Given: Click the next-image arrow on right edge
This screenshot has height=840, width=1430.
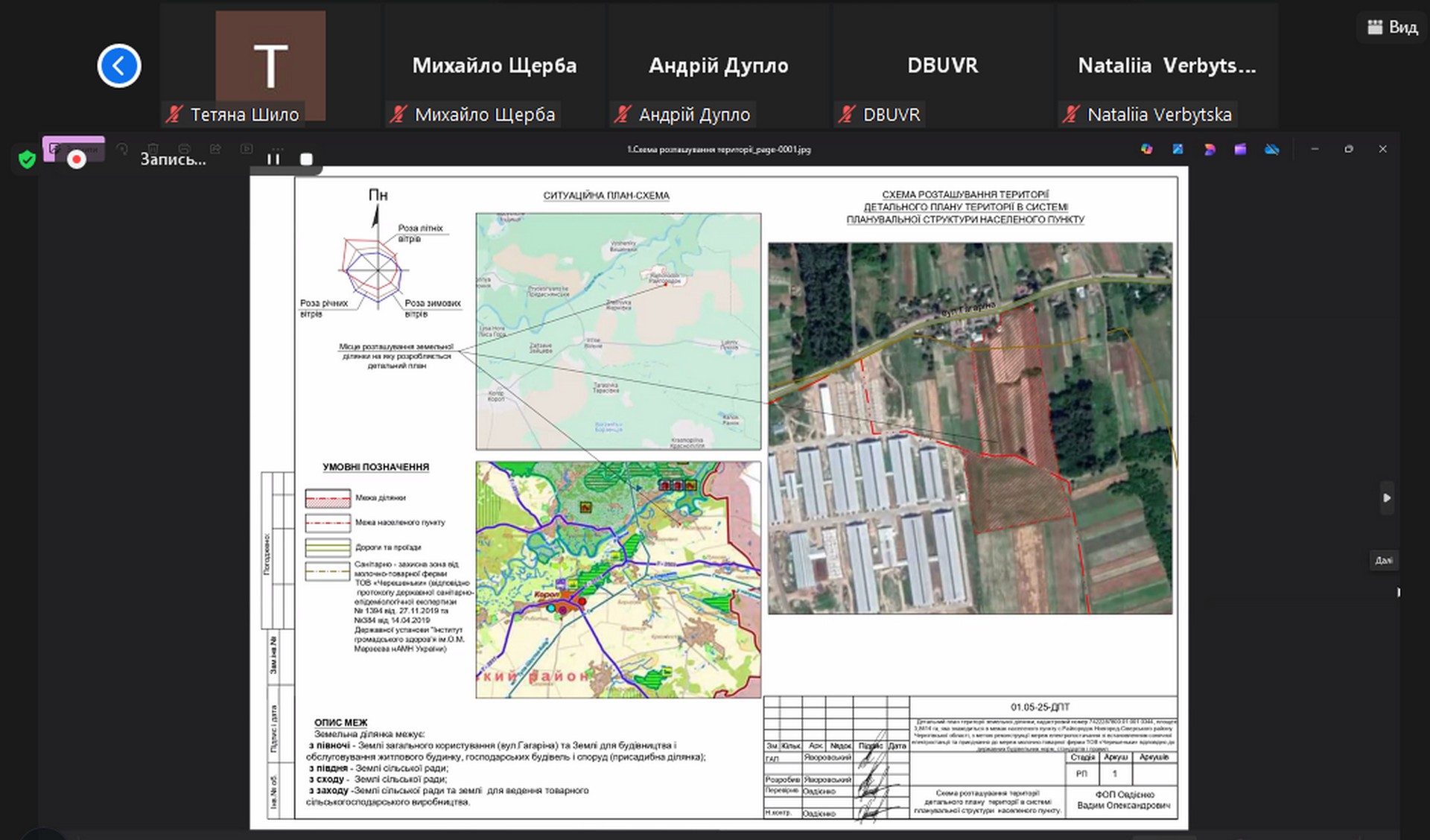Looking at the screenshot, I should coord(1386,497).
